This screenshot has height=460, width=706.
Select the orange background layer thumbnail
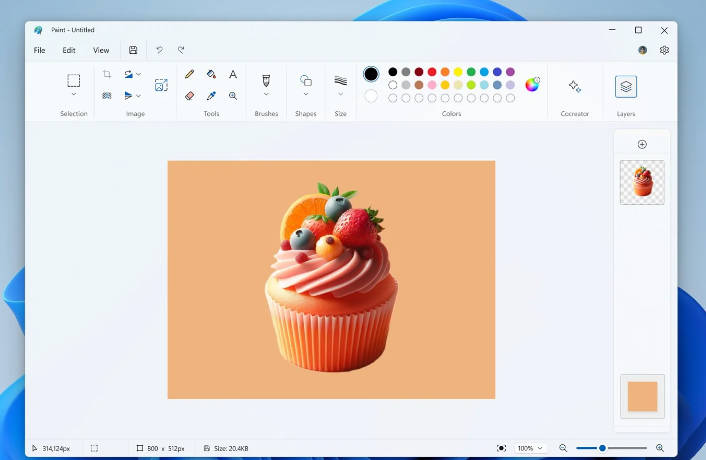coord(643,397)
